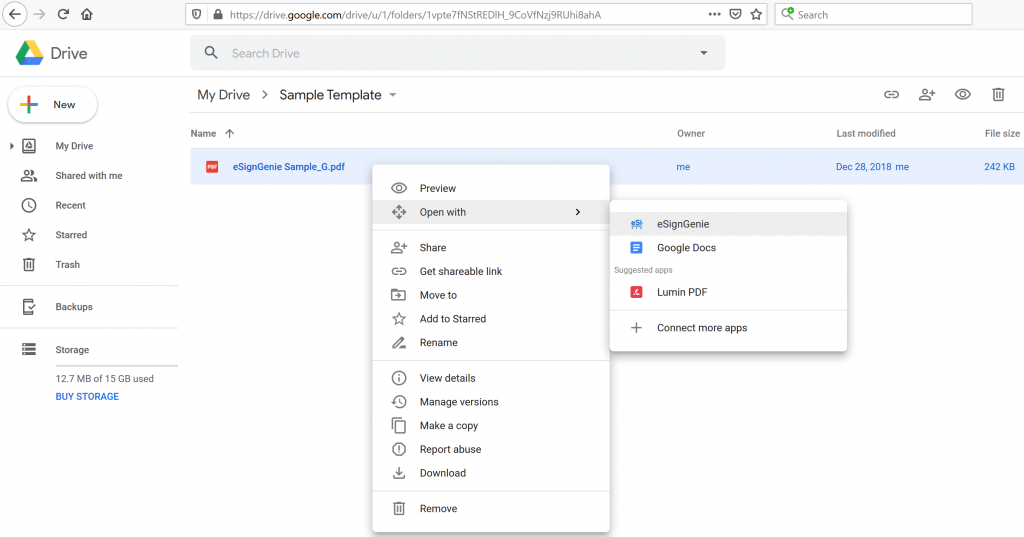Viewport: 1024px width, 537px height.
Task: Choose Preview in context menu
Action: (x=491, y=188)
